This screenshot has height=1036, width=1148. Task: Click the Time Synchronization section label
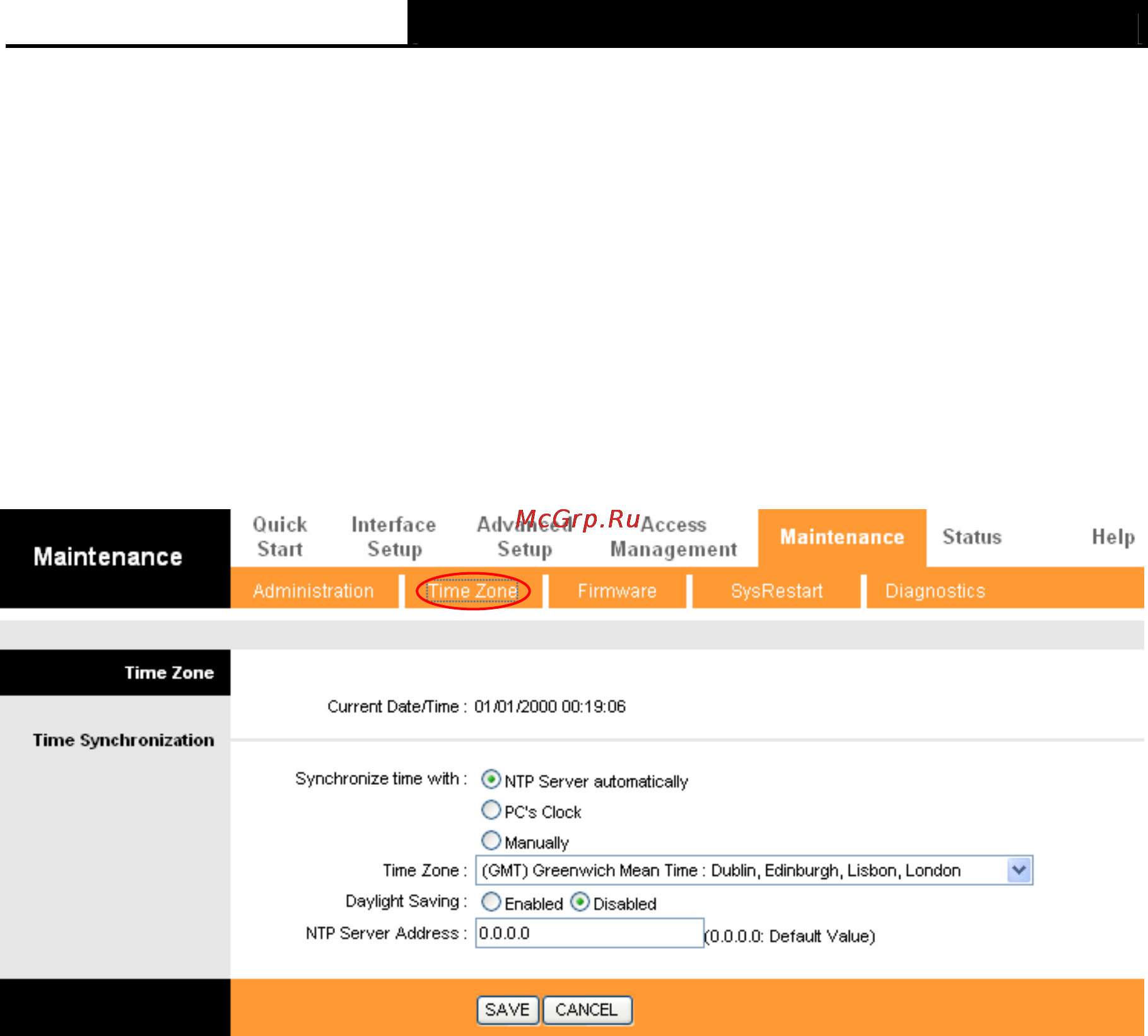[x=124, y=740]
